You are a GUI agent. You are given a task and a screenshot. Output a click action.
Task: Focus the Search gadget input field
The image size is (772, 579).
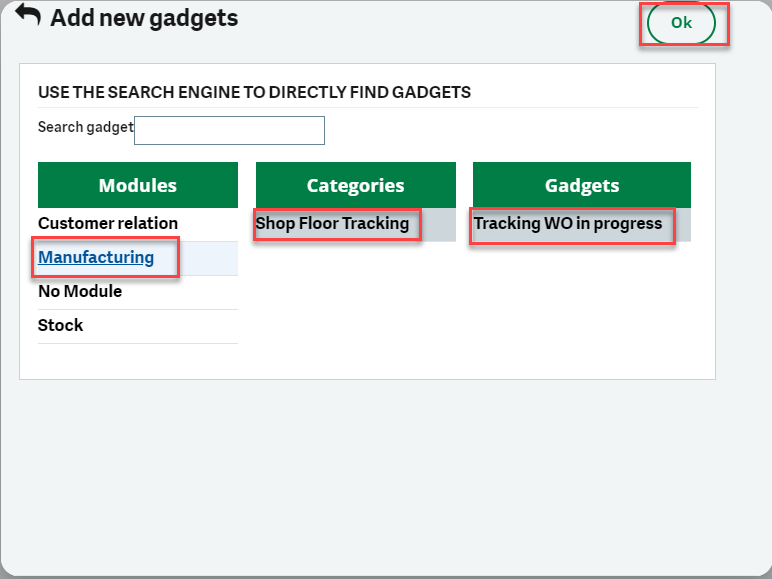coord(229,130)
